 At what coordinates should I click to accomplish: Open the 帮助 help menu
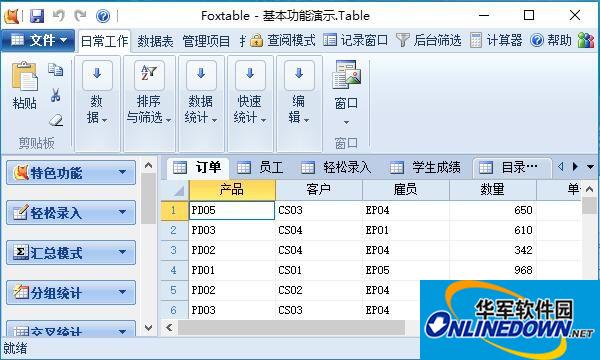click(551, 40)
